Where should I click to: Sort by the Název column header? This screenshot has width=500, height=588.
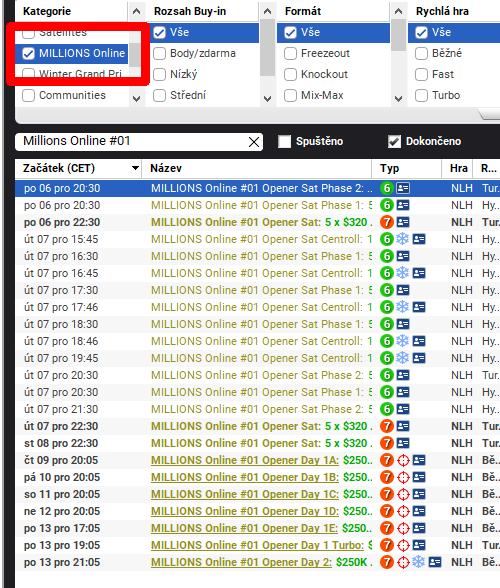pyautogui.click(x=257, y=168)
